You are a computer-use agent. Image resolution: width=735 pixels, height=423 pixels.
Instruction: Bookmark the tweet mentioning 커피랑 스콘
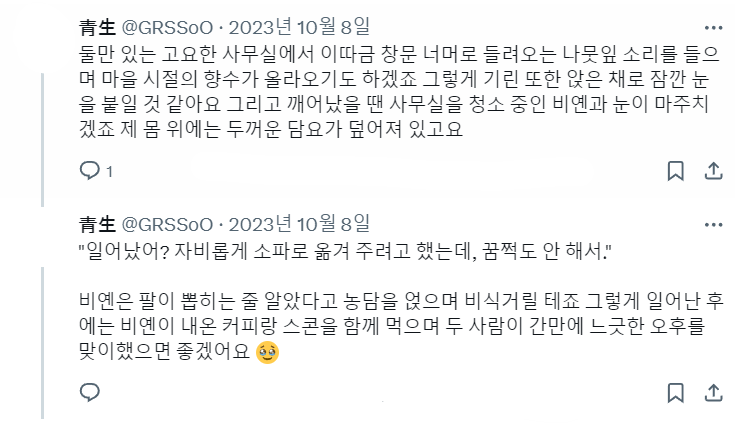coord(675,393)
